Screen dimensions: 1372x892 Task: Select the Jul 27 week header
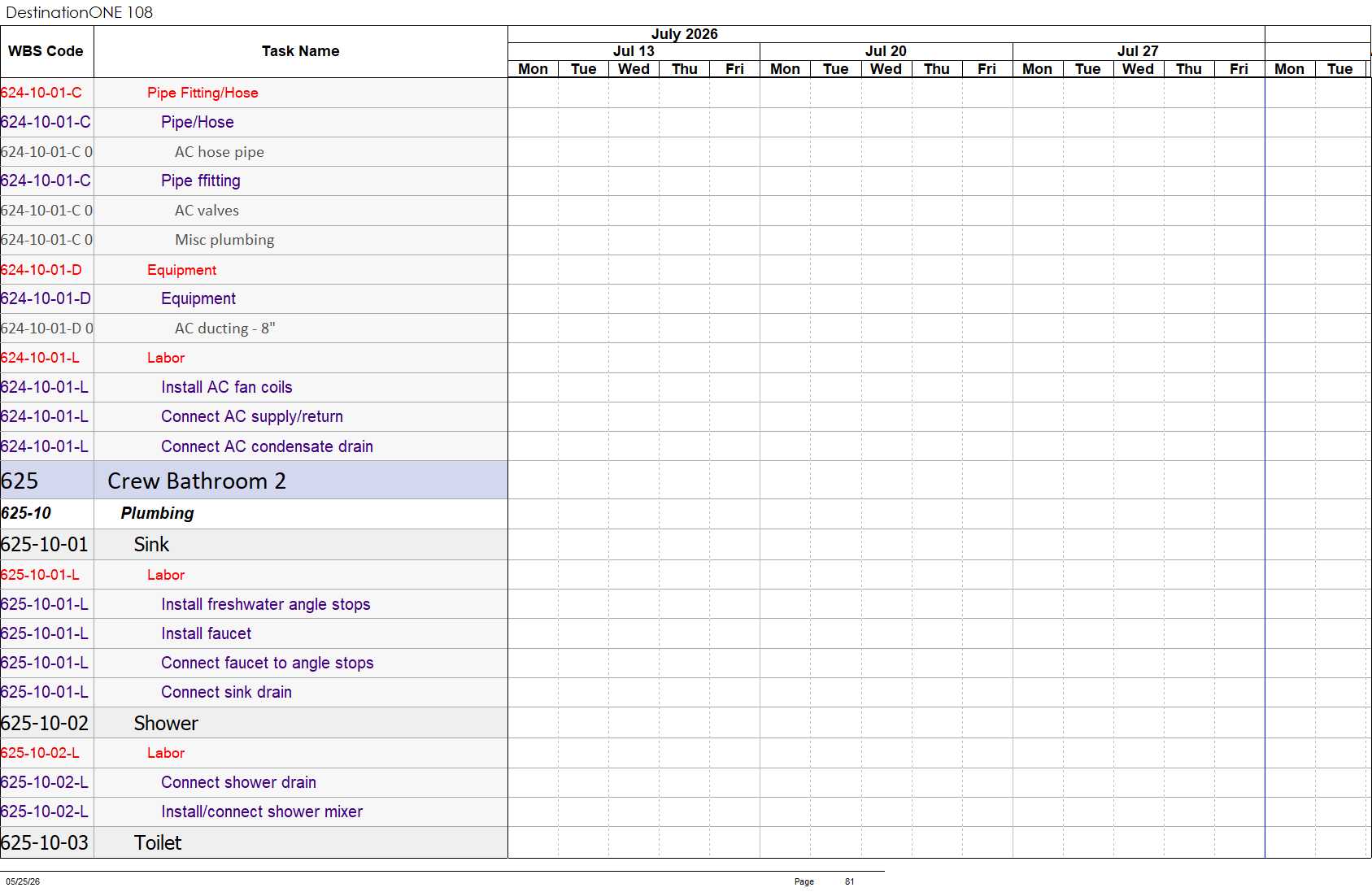1138,51
